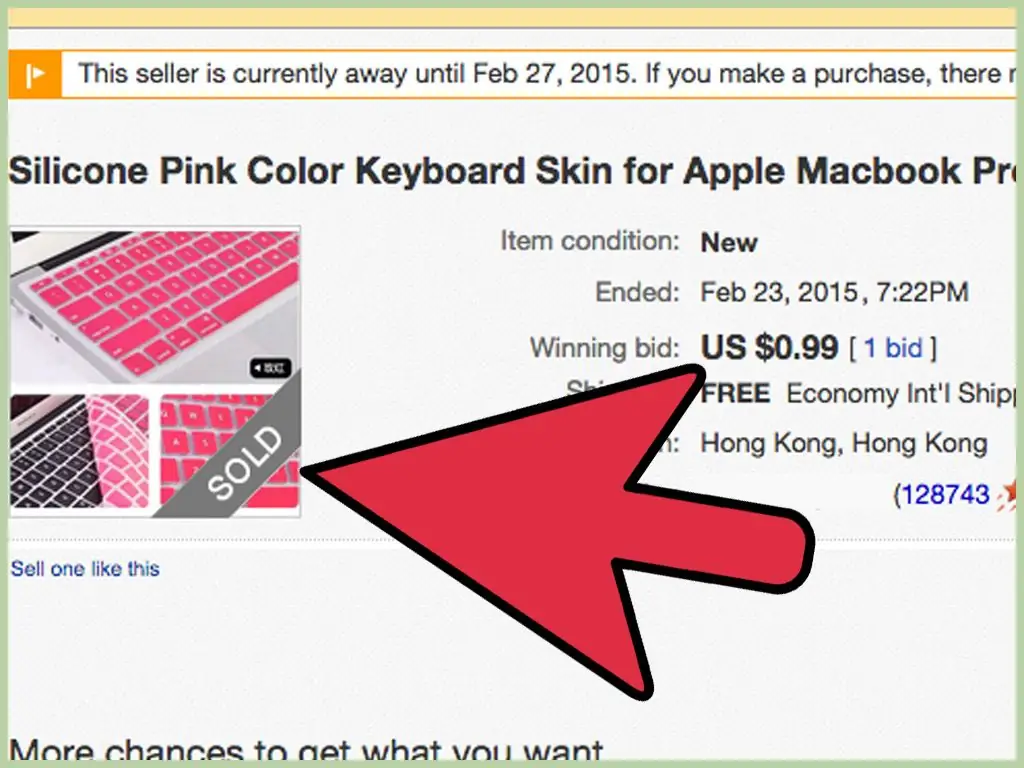Click the US $0.99 winning bid price
The width and height of the screenshot is (1024, 768).
(769, 347)
